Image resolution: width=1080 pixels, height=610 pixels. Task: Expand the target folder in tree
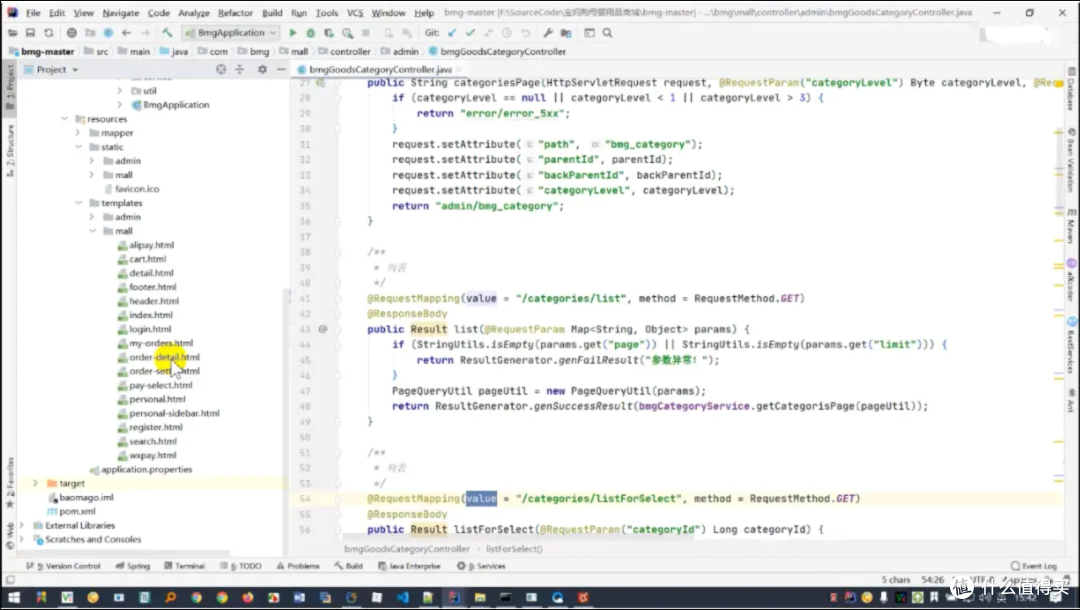pyautogui.click(x=36, y=483)
